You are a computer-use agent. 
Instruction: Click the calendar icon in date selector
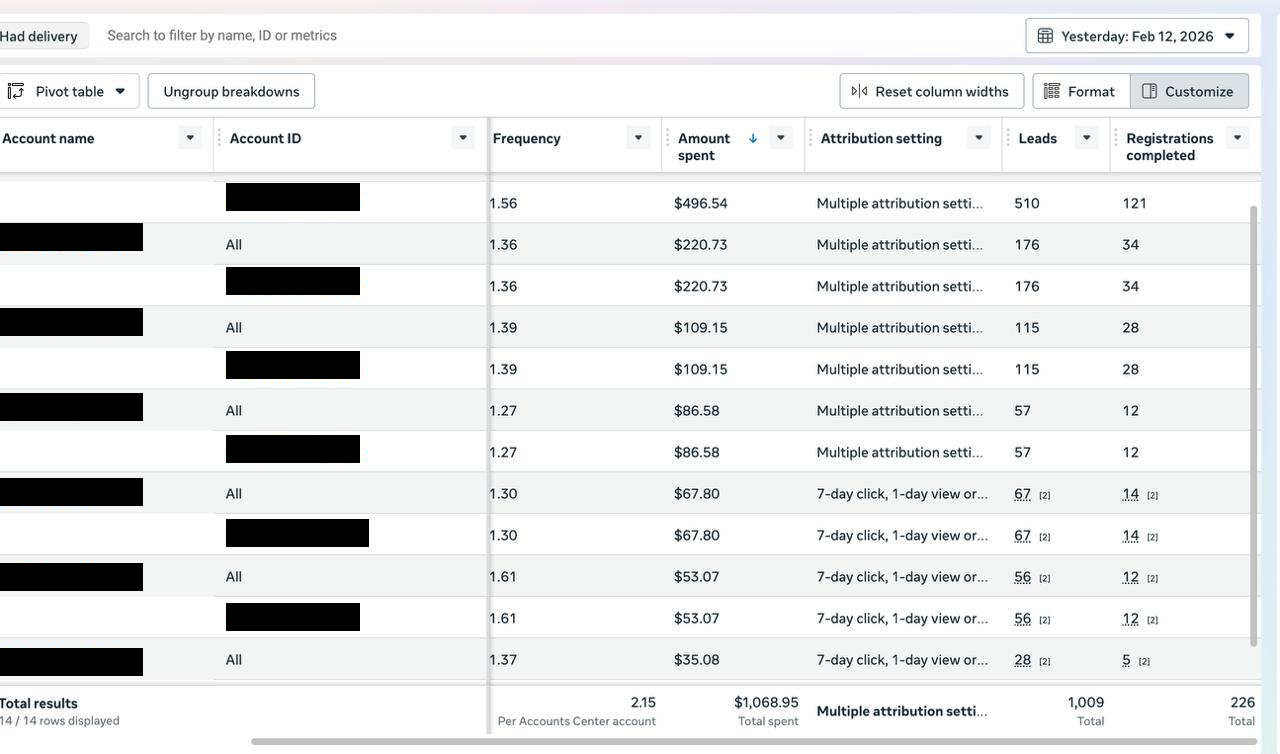1045,36
